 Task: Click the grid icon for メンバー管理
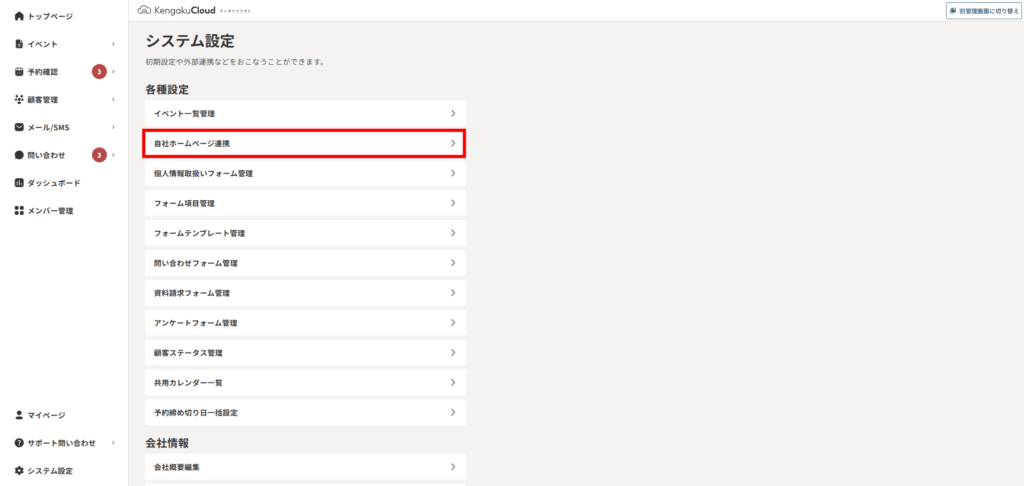[19, 211]
